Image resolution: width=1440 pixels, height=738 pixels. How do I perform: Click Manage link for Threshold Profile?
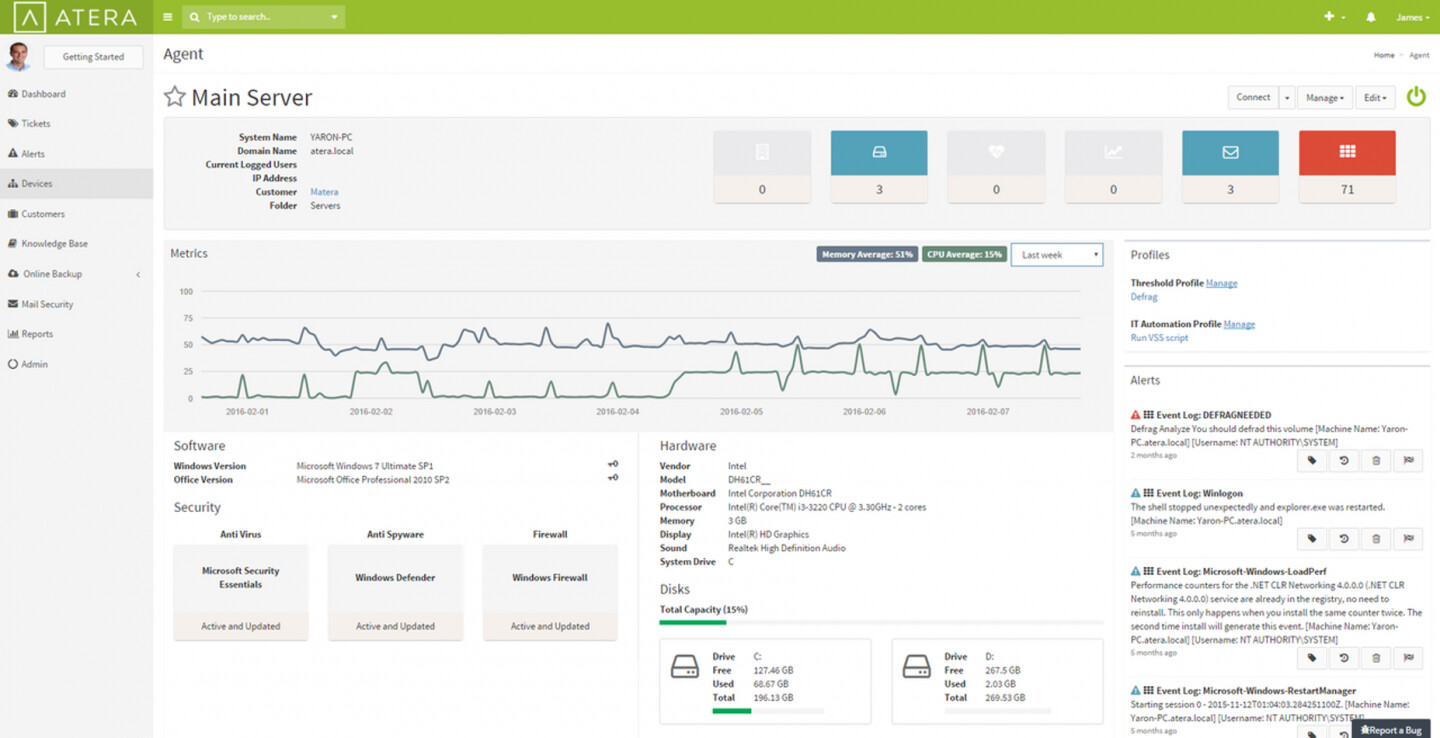(1222, 283)
